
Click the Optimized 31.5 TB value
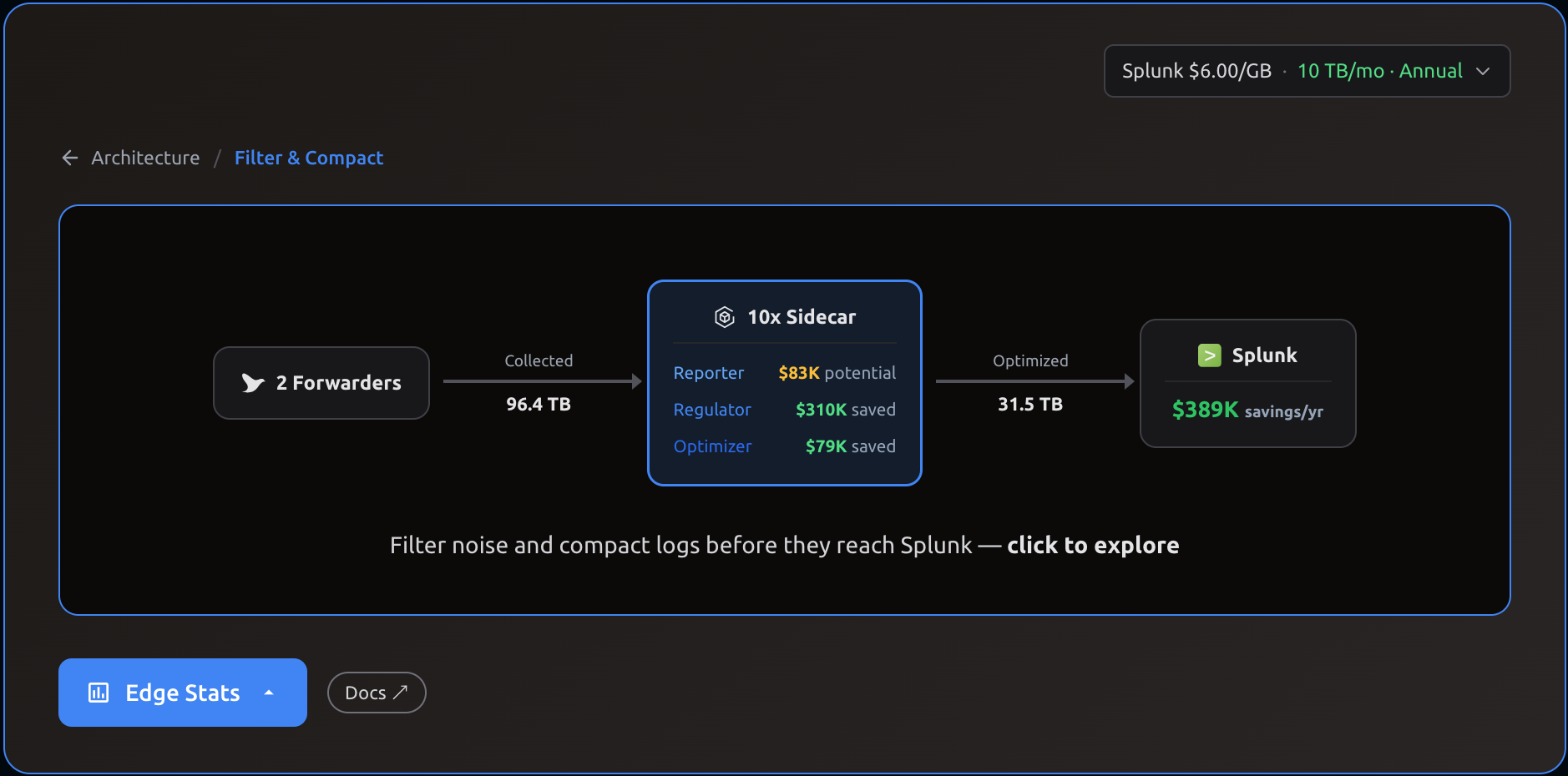tap(1029, 404)
